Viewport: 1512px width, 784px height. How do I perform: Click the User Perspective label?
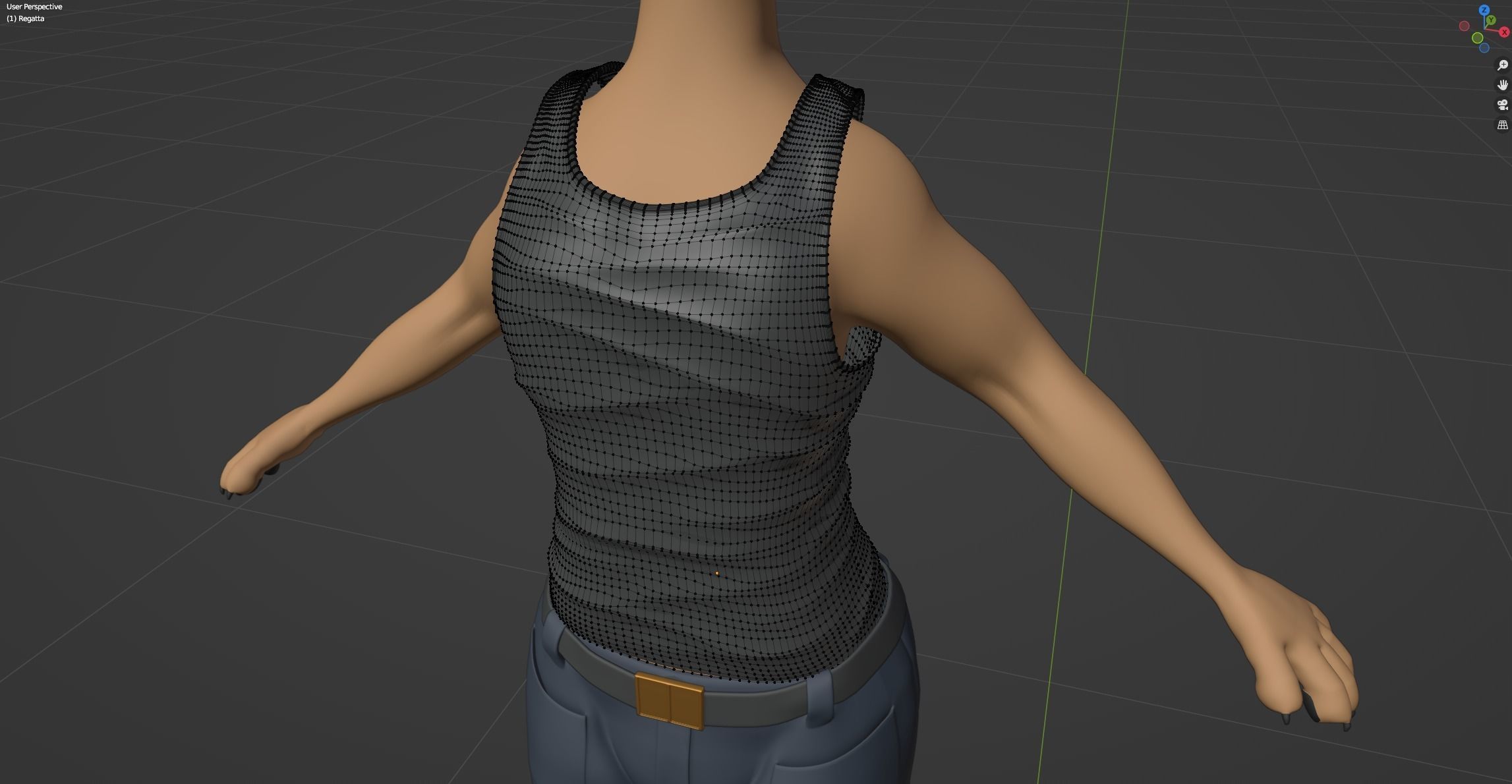(34, 7)
